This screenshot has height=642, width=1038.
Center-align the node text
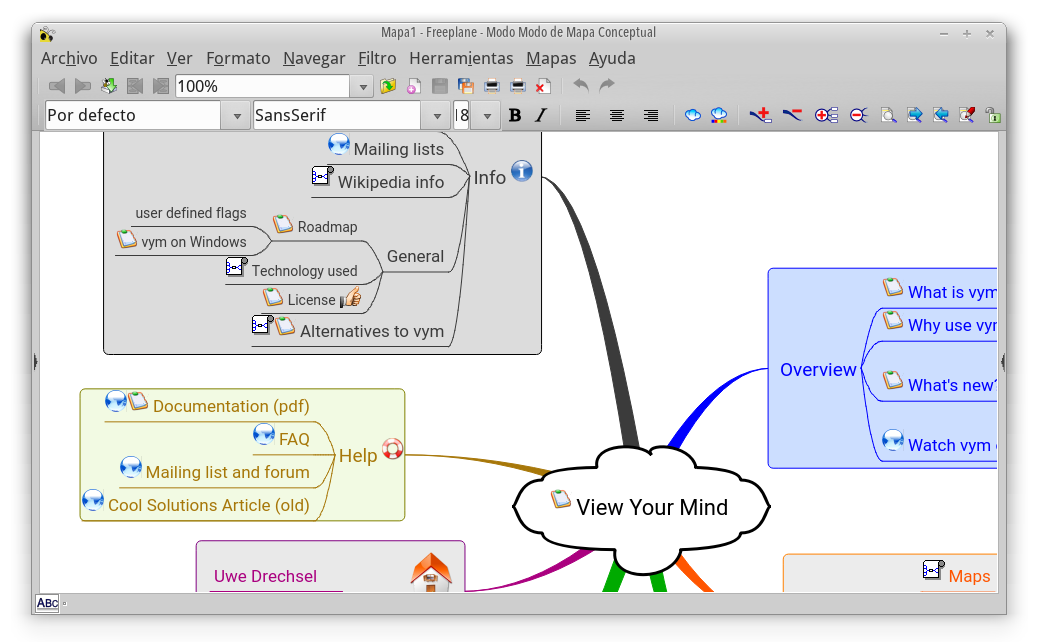click(x=617, y=116)
